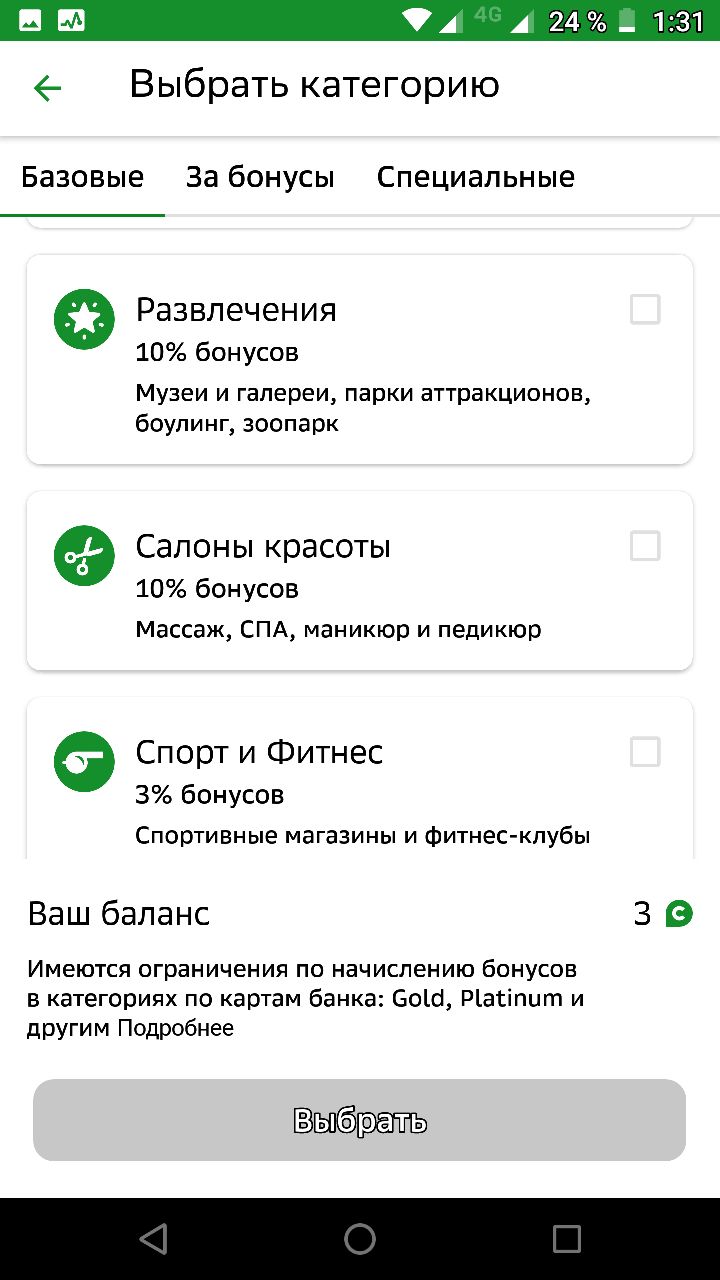Image resolution: width=720 pixels, height=1280 pixels.
Task: Check the Развлечения category checkbox
Action: [x=645, y=310]
